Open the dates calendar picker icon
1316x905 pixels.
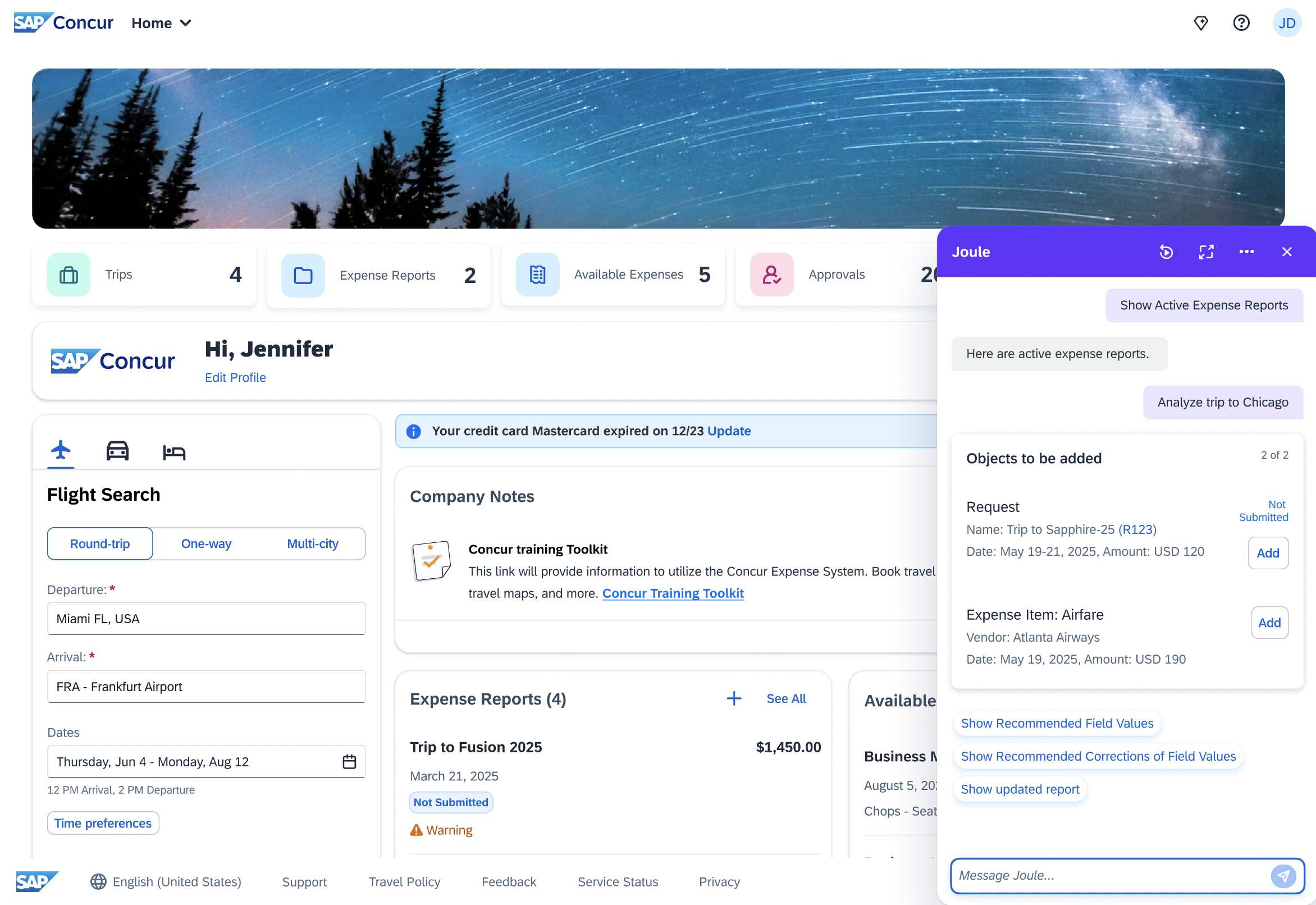click(x=349, y=761)
